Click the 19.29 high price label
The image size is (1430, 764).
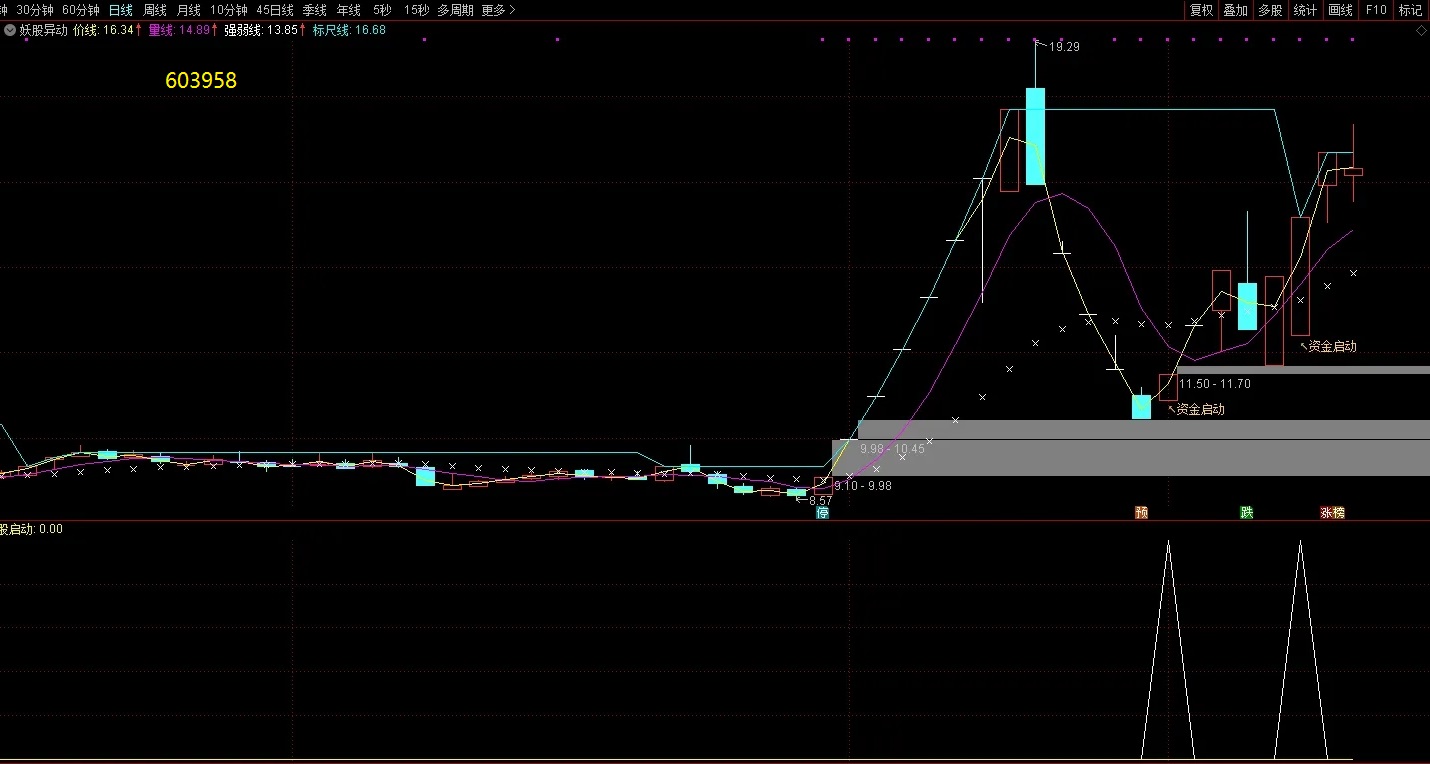pos(1064,47)
